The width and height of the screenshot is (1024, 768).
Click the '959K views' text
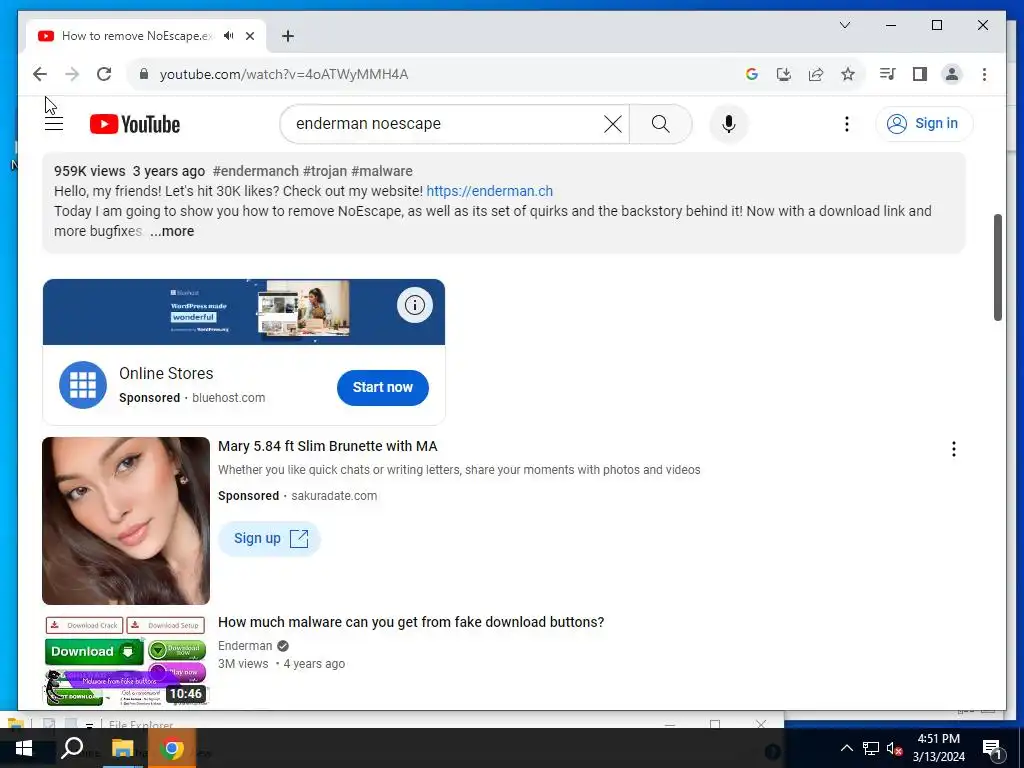click(89, 171)
